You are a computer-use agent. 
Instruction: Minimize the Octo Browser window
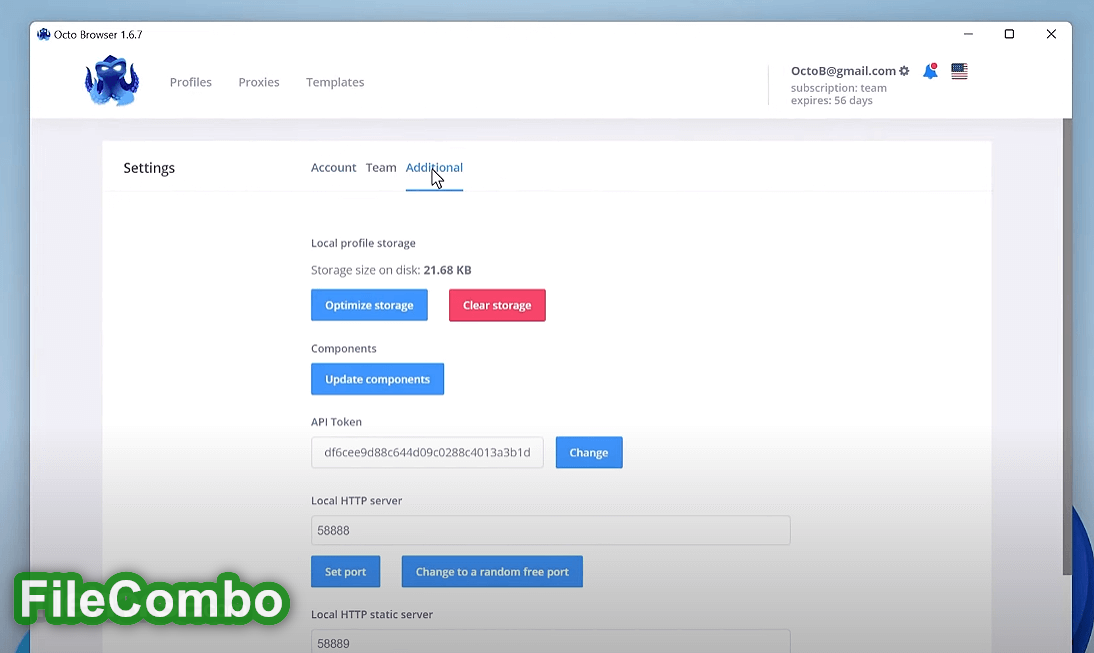(x=968, y=34)
